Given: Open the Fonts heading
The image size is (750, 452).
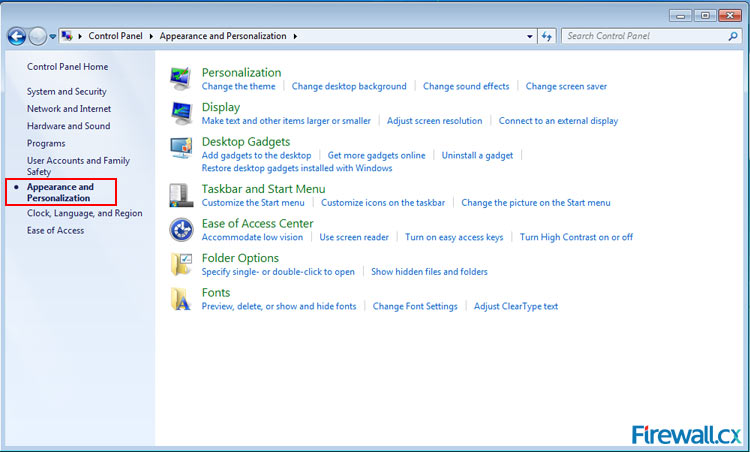Looking at the screenshot, I should [x=216, y=293].
